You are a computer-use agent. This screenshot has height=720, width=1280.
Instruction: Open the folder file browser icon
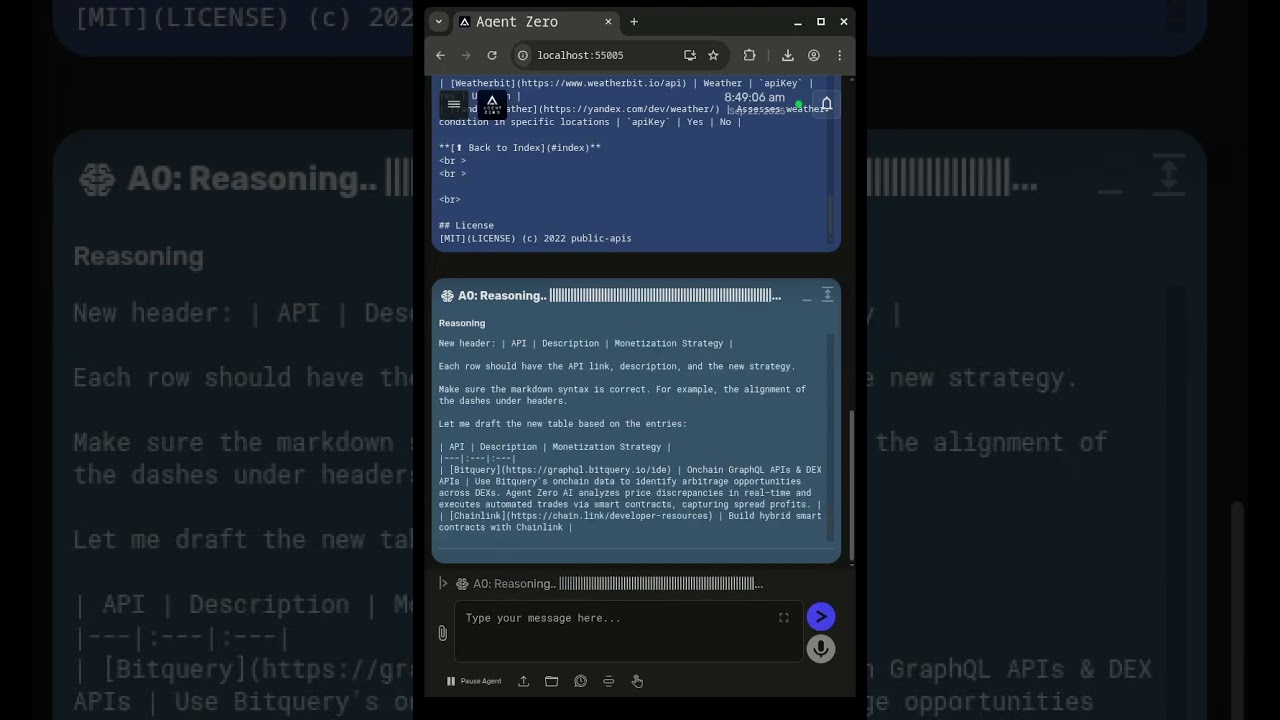tap(551, 681)
